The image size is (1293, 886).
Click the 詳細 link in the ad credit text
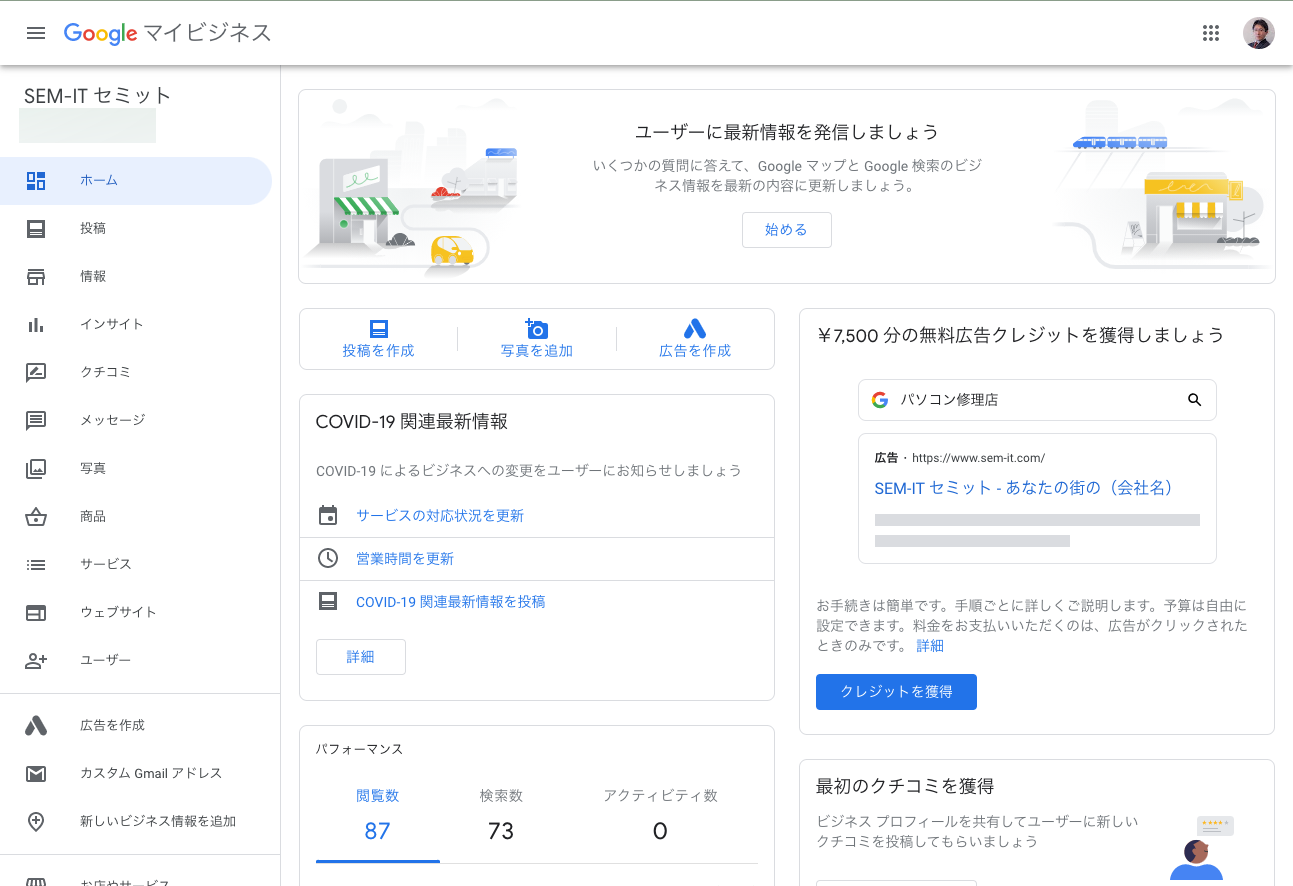[930, 646]
